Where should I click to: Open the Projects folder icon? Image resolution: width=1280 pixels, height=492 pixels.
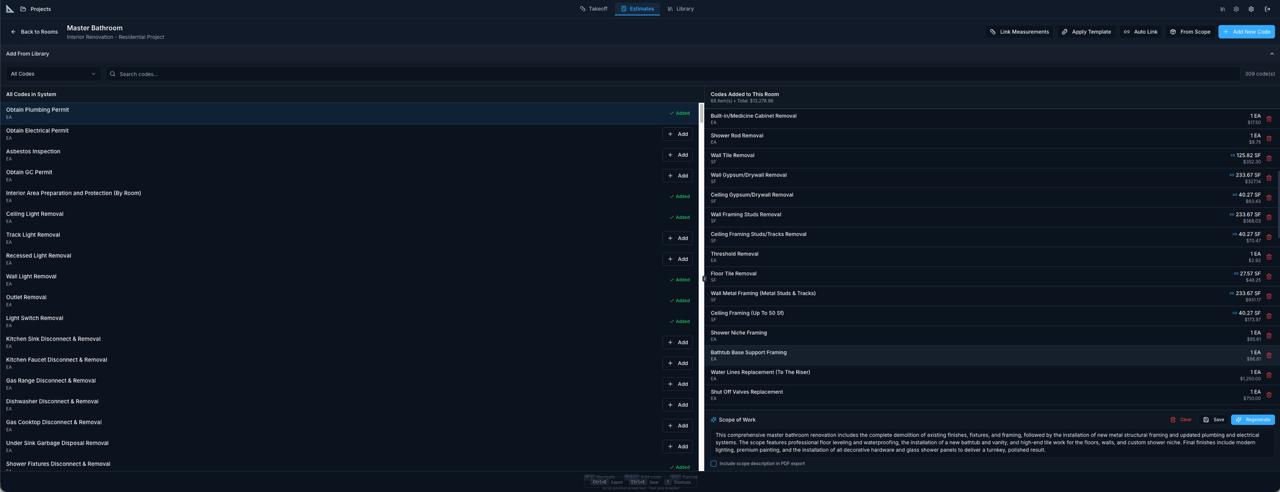(x=23, y=9)
